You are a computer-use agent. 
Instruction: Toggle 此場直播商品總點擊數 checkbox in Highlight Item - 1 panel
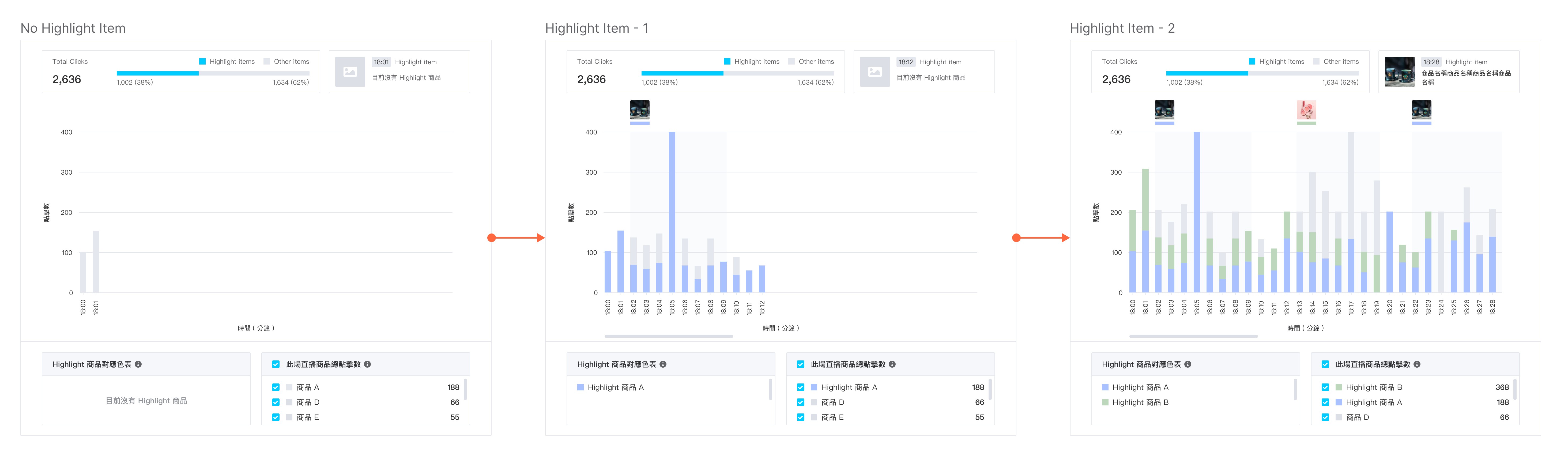(800, 364)
